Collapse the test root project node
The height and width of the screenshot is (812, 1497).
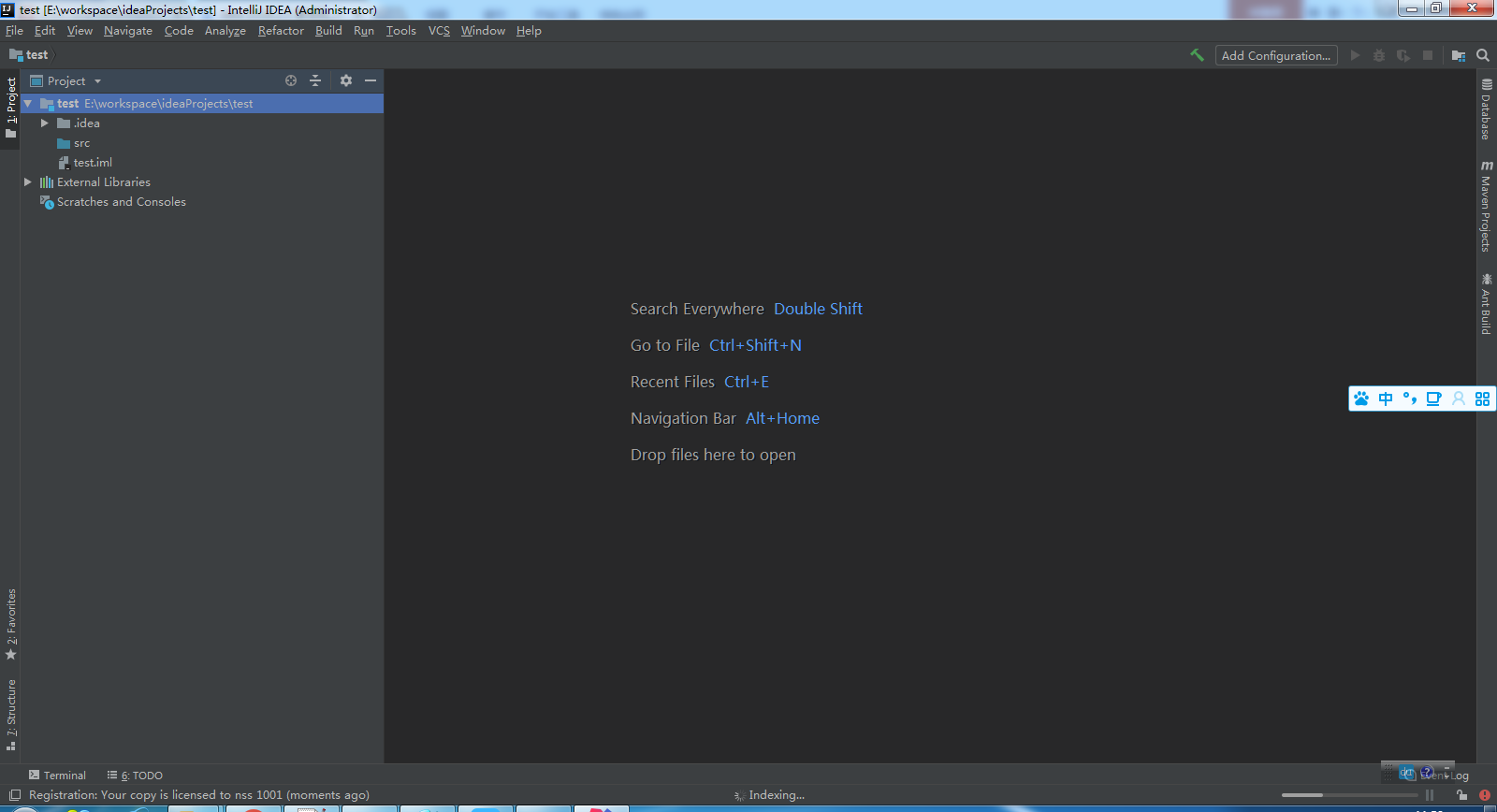(x=28, y=104)
